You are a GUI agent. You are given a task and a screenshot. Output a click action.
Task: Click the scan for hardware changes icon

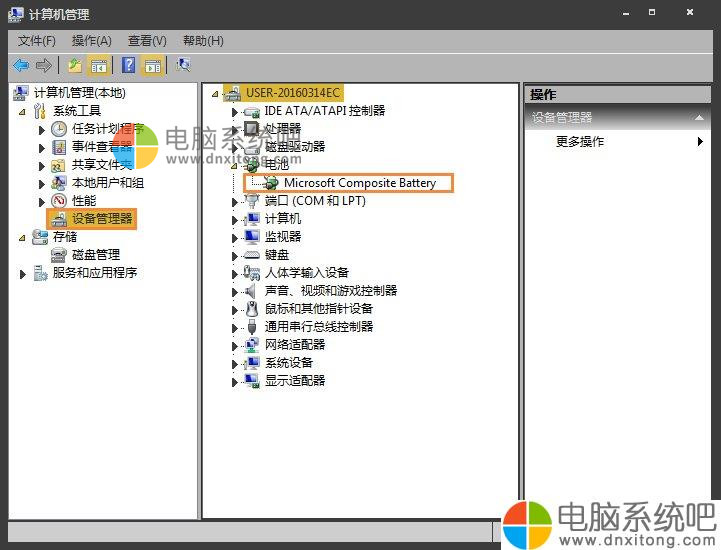coord(183,65)
